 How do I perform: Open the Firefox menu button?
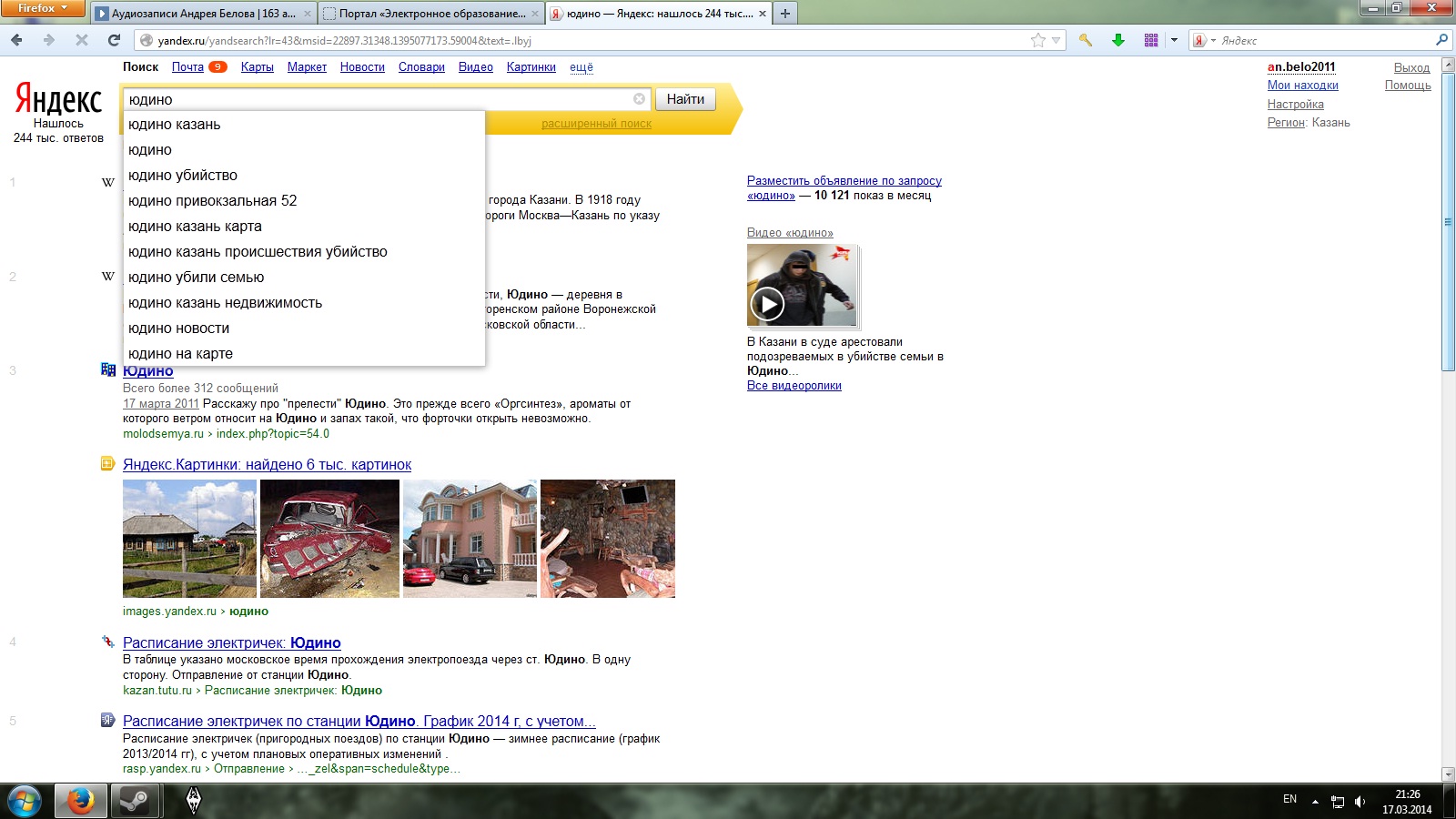pyautogui.click(x=43, y=8)
